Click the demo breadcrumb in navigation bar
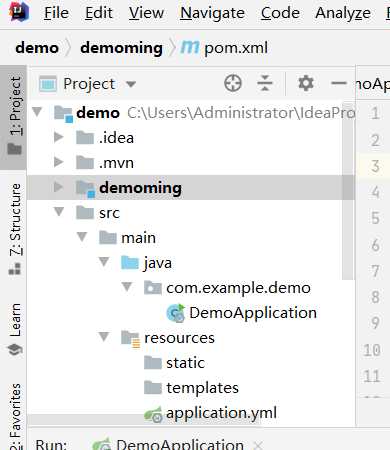 [x=37, y=48]
